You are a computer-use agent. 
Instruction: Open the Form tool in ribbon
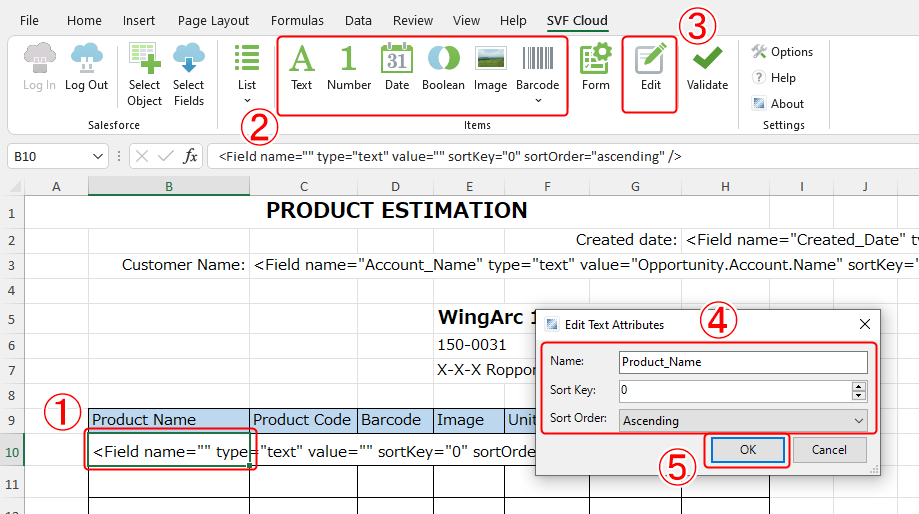tap(596, 68)
